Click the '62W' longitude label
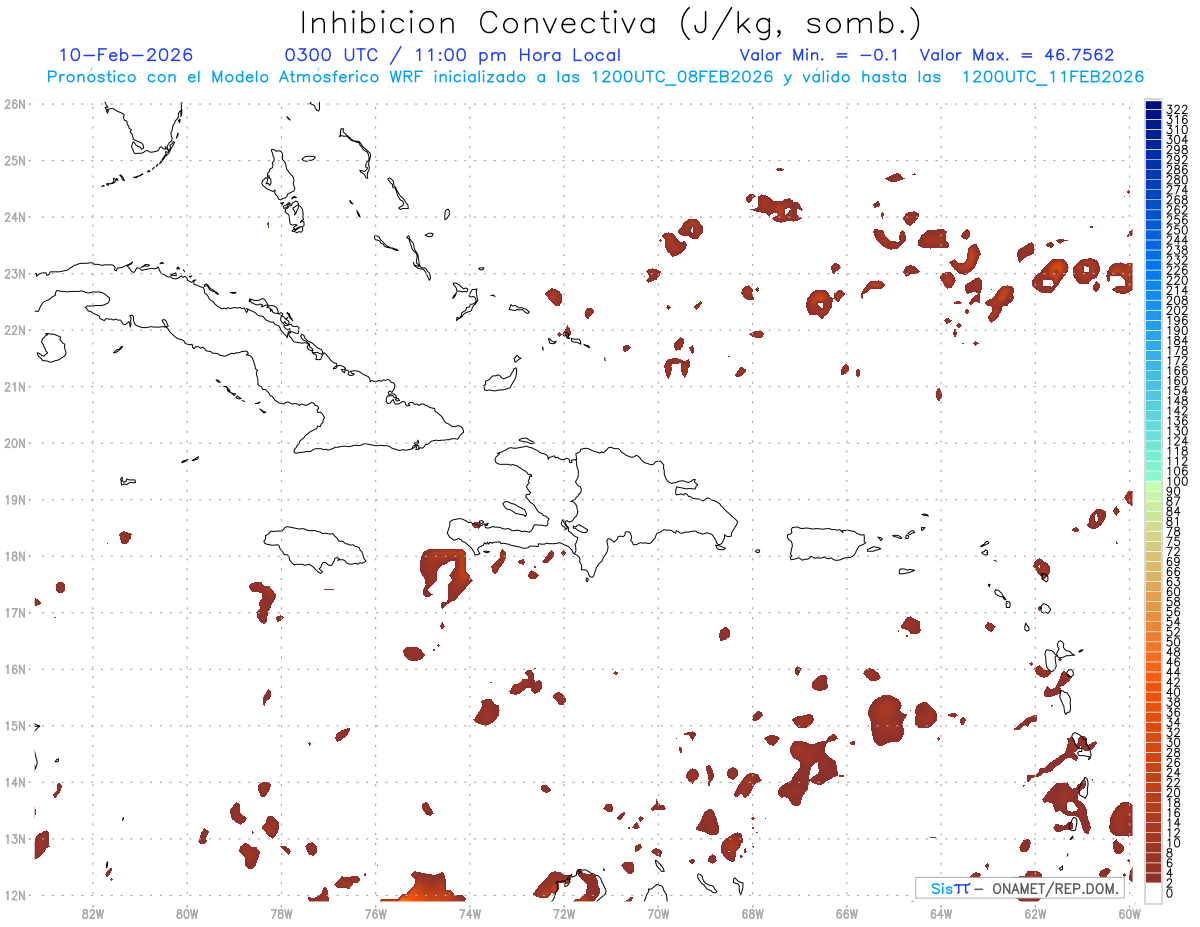The height and width of the screenshot is (927, 1200). (x=1035, y=913)
